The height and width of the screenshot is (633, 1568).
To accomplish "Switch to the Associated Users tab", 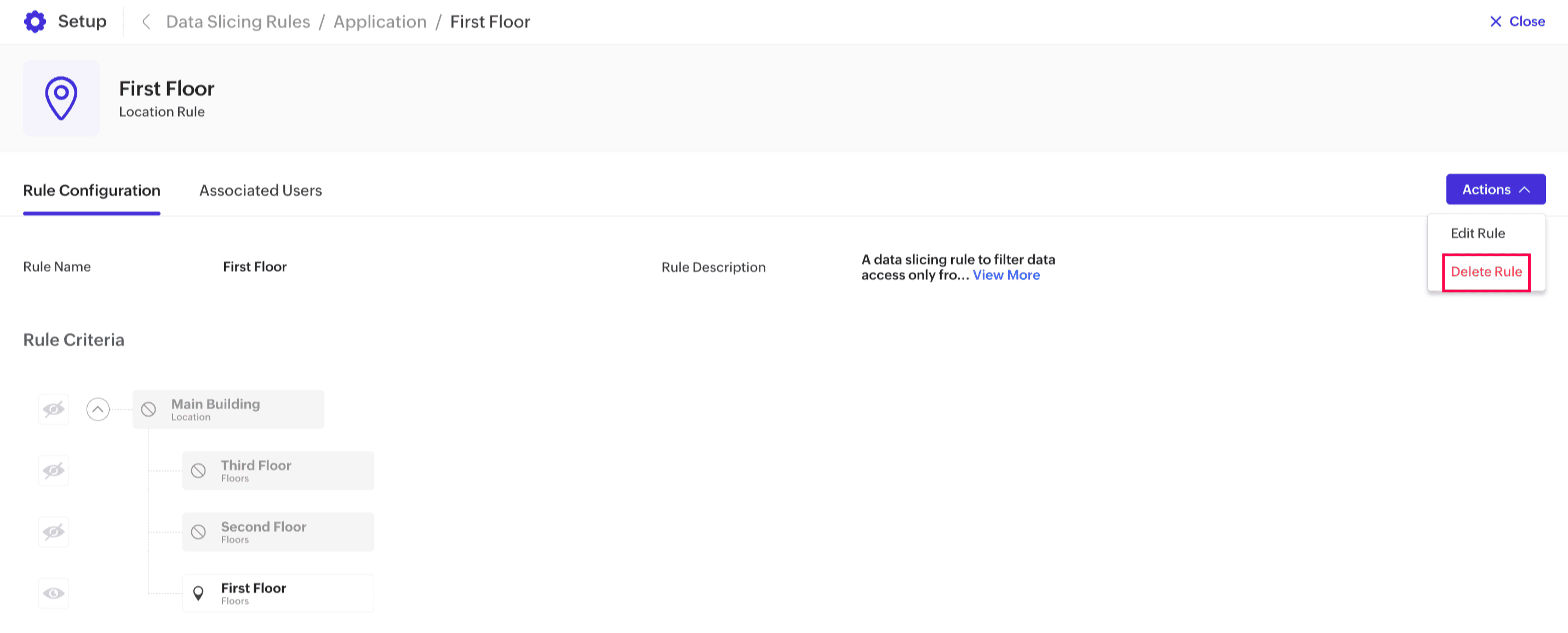I will pyautogui.click(x=261, y=191).
